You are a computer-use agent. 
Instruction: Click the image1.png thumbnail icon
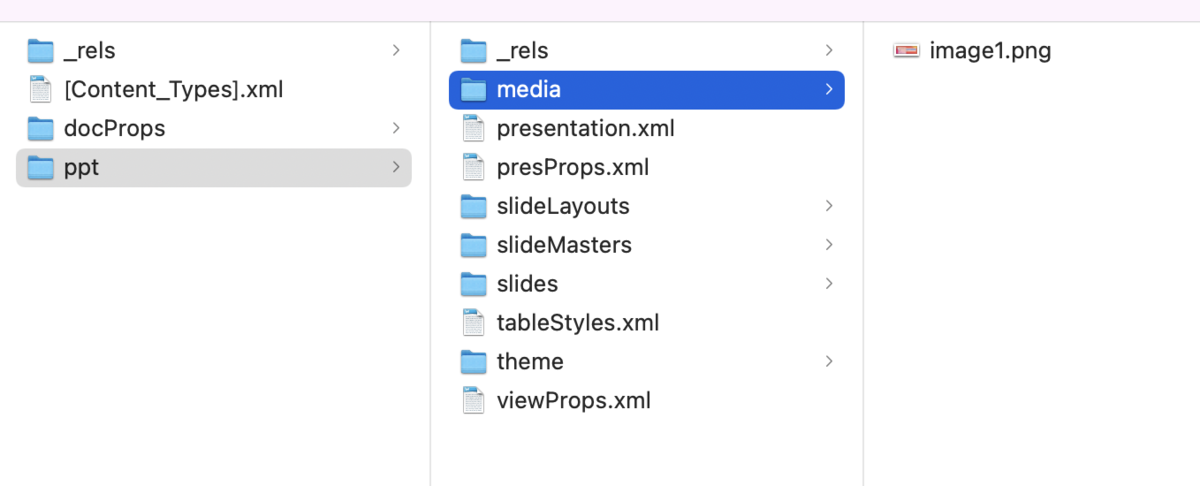coord(906,50)
